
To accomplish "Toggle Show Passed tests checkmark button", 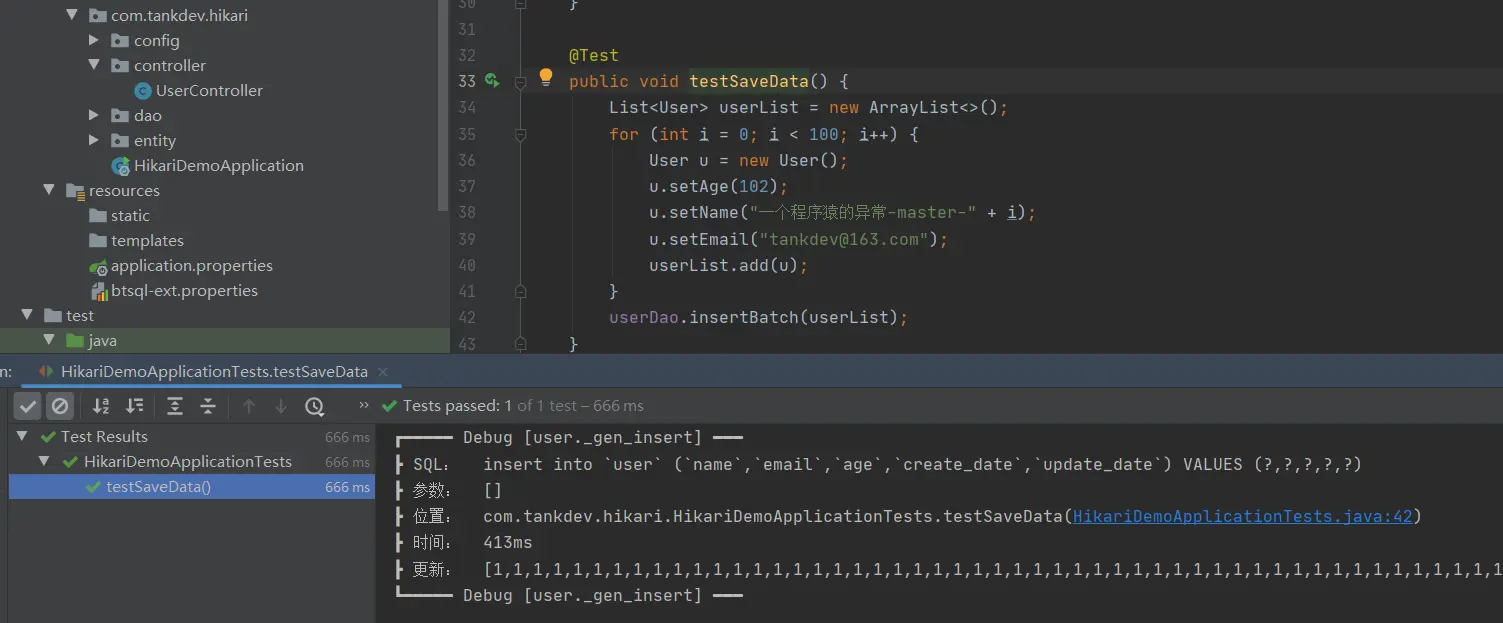I will 28,406.
